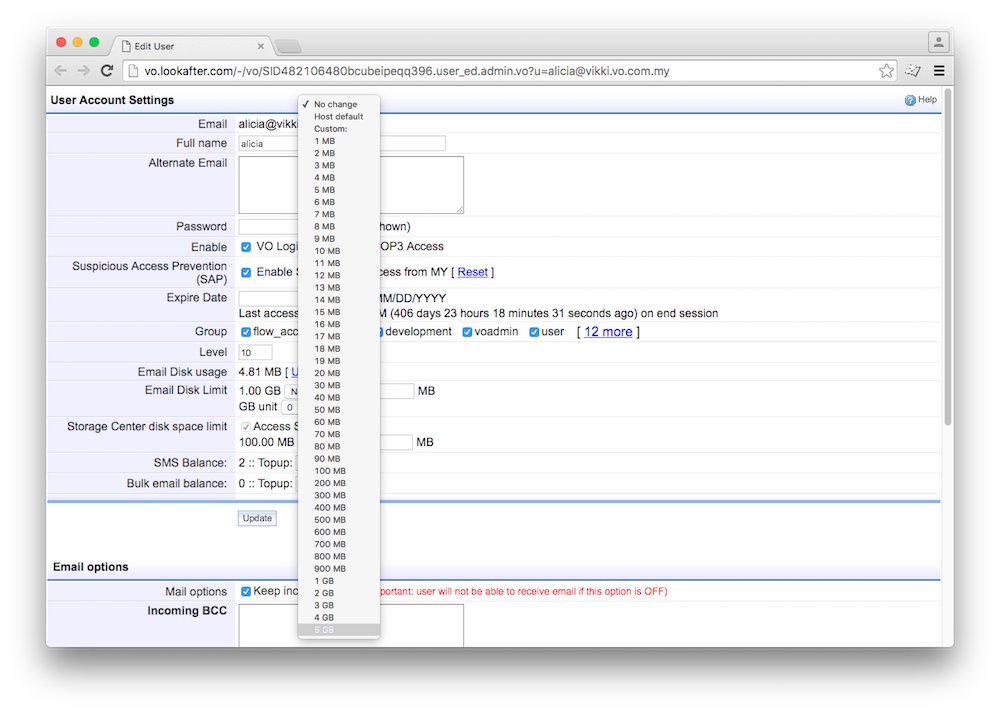Toggle Keep incoming mail checkbox

tap(246, 591)
